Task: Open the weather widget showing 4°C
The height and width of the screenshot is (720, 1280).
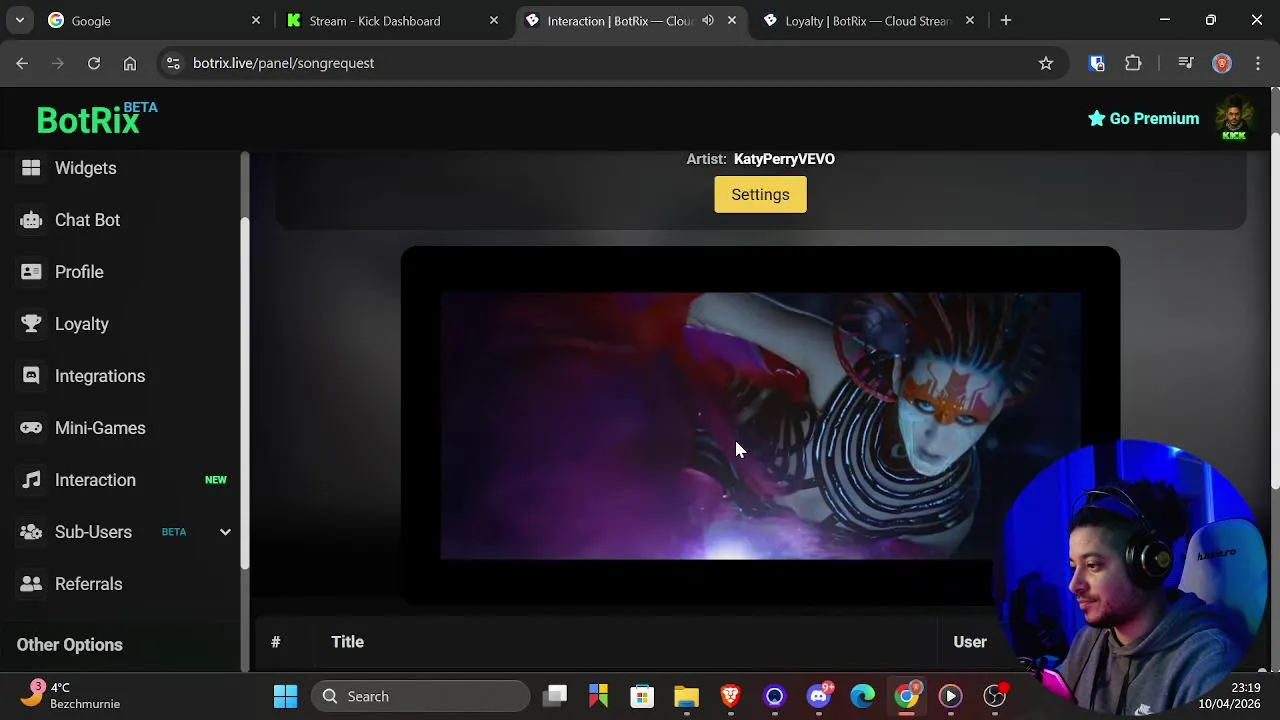Action: click(x=70, y=696)
